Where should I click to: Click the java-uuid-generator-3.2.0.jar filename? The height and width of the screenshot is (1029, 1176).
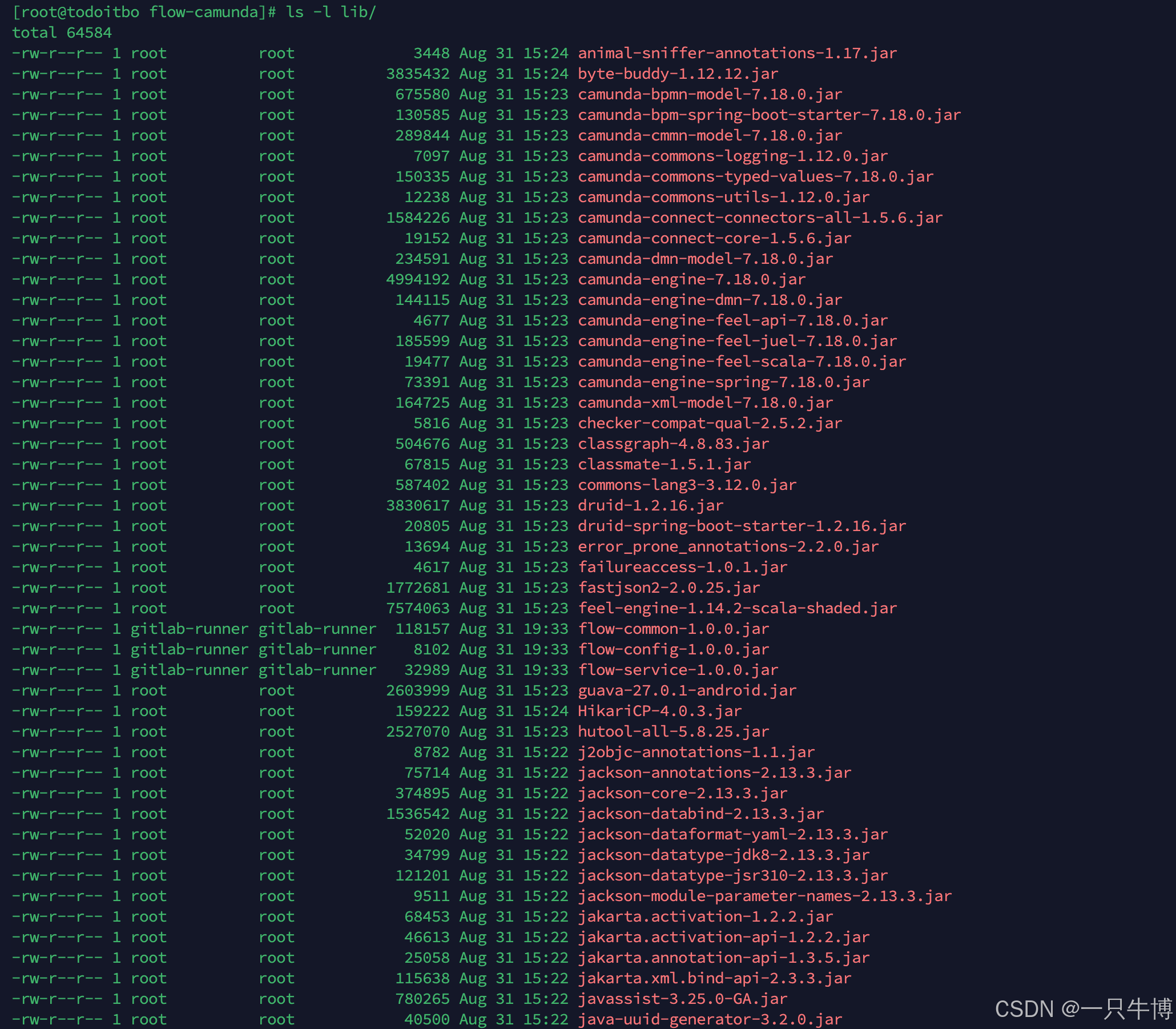(710, 1020)
